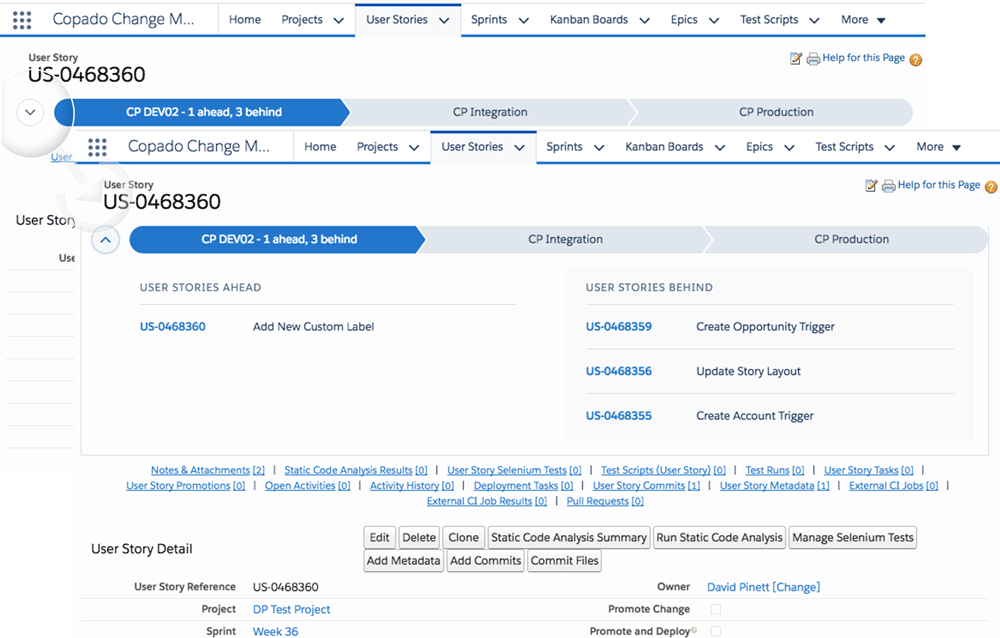
Task: Click the Clone button
Action: point(464,538)
